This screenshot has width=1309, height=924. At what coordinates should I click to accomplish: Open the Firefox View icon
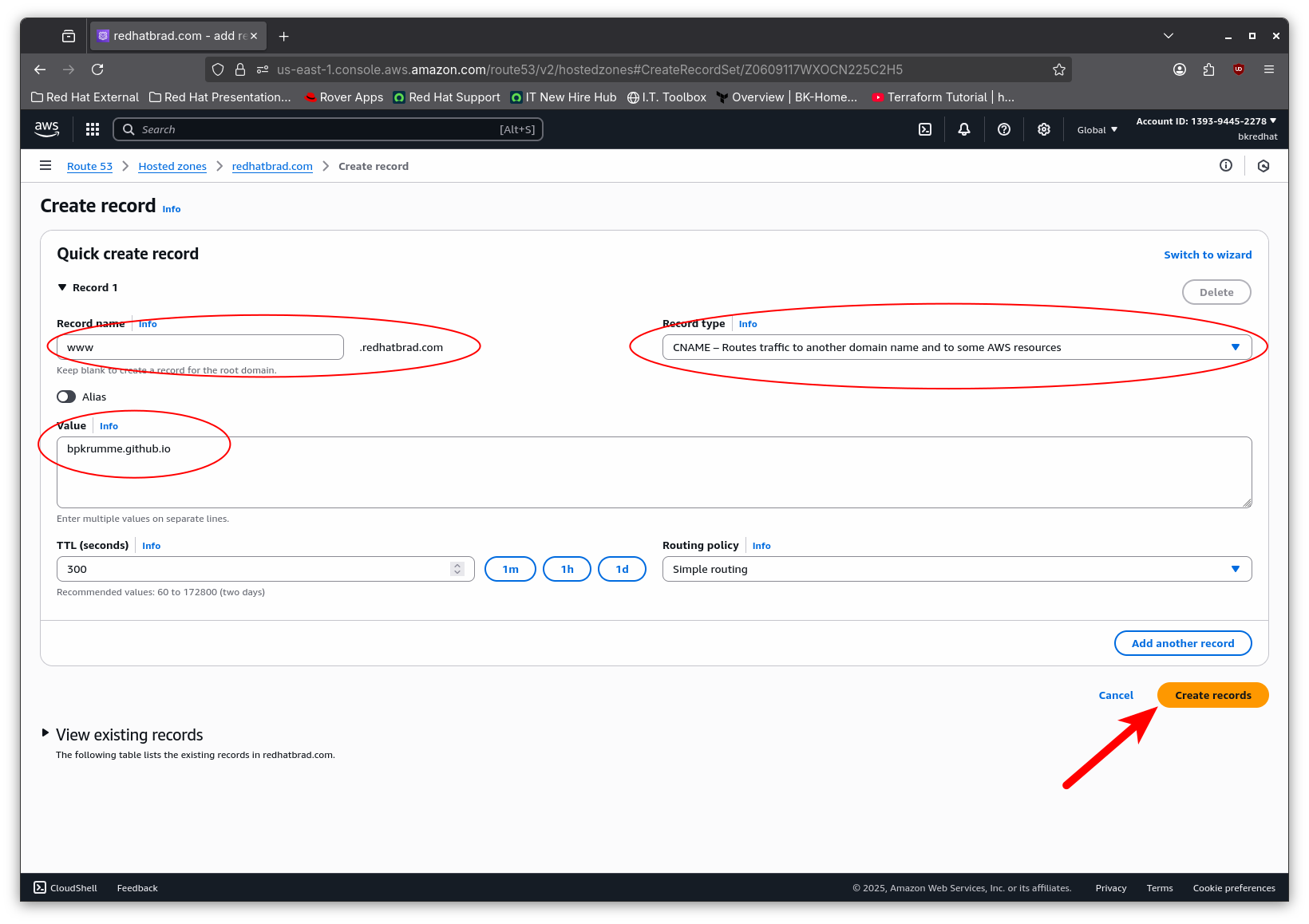pyautogui.click(x=69, y=36)
